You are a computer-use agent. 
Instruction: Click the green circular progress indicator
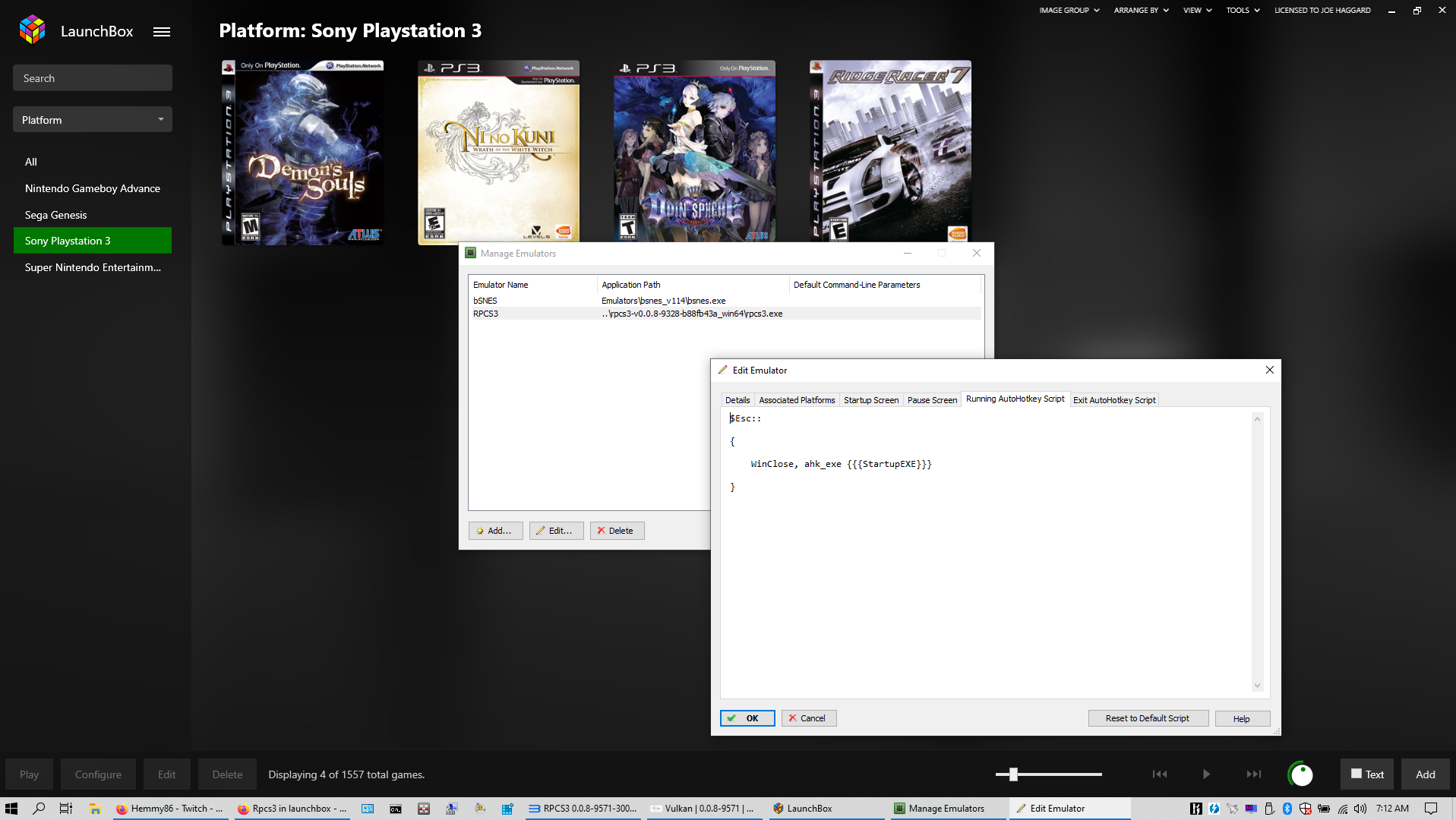pos(1301,774)
